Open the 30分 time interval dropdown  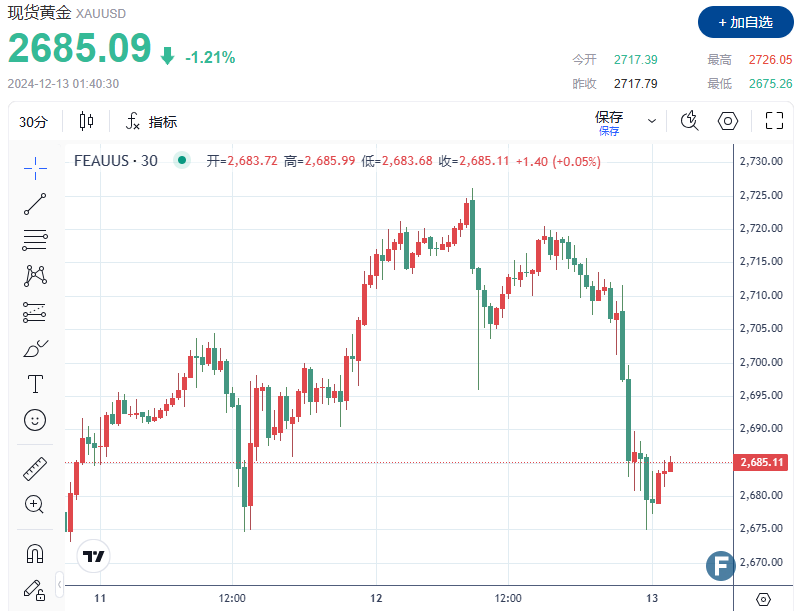(33, 122)
